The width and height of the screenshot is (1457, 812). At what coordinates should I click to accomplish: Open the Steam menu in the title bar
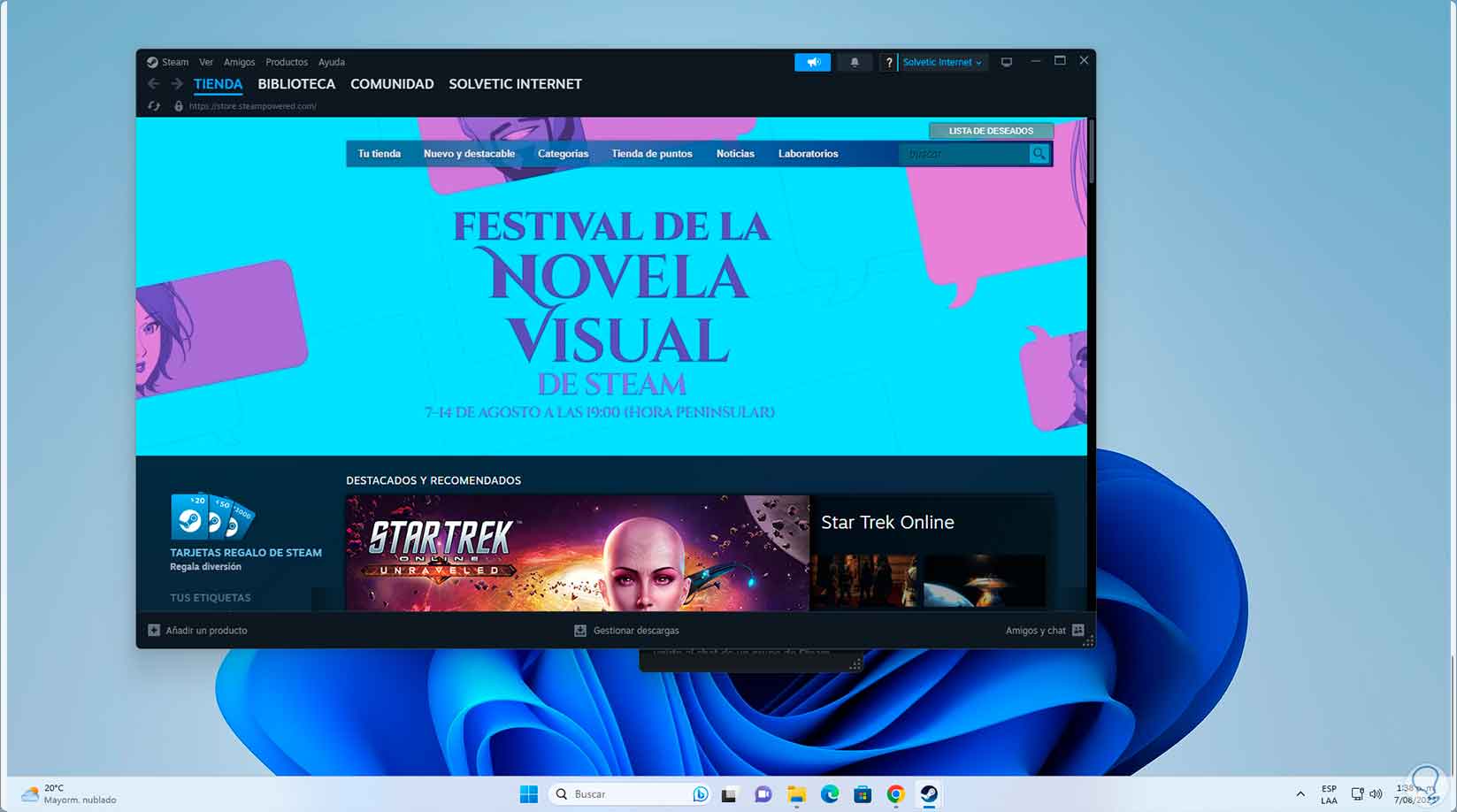[x=175, y=62]
